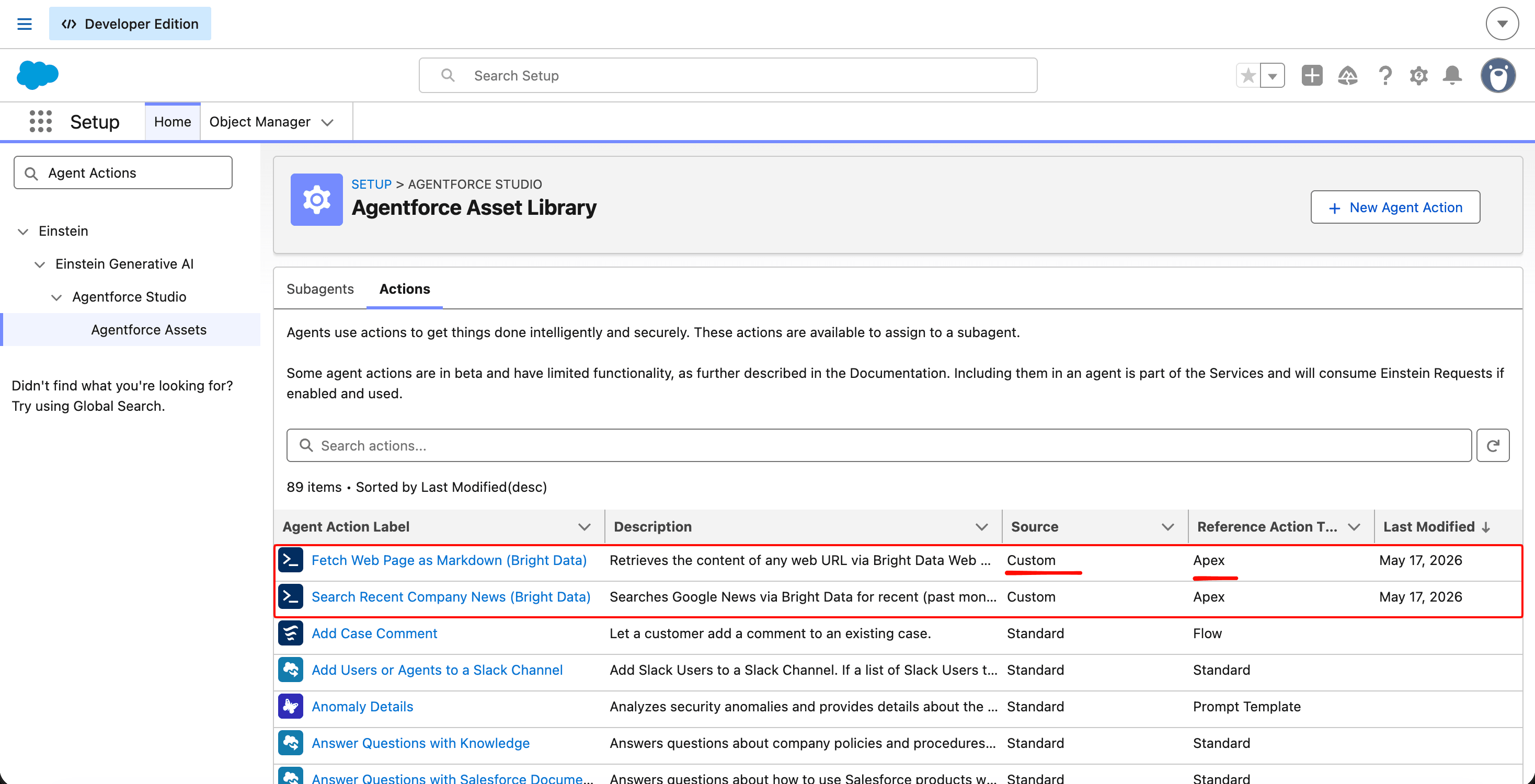Click the favorites star icon
The image size is (1535, 784).
pyautogui.click(x=1248, y=76)
